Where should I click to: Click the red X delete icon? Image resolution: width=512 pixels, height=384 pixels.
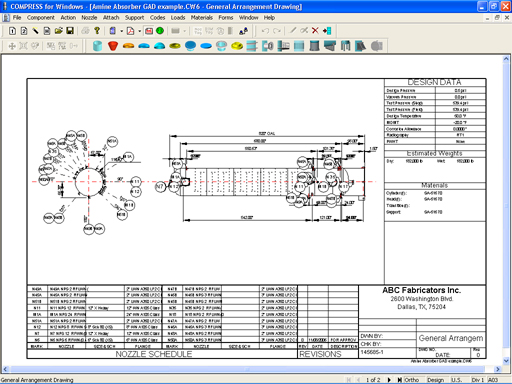pyautogui.click(x=315, y=31)
